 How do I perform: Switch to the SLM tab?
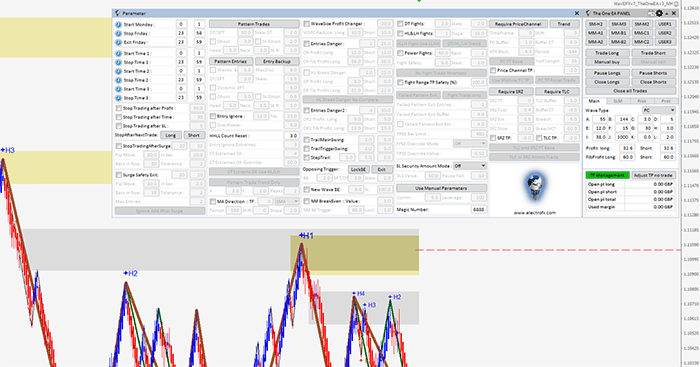(x=617, y=101)
